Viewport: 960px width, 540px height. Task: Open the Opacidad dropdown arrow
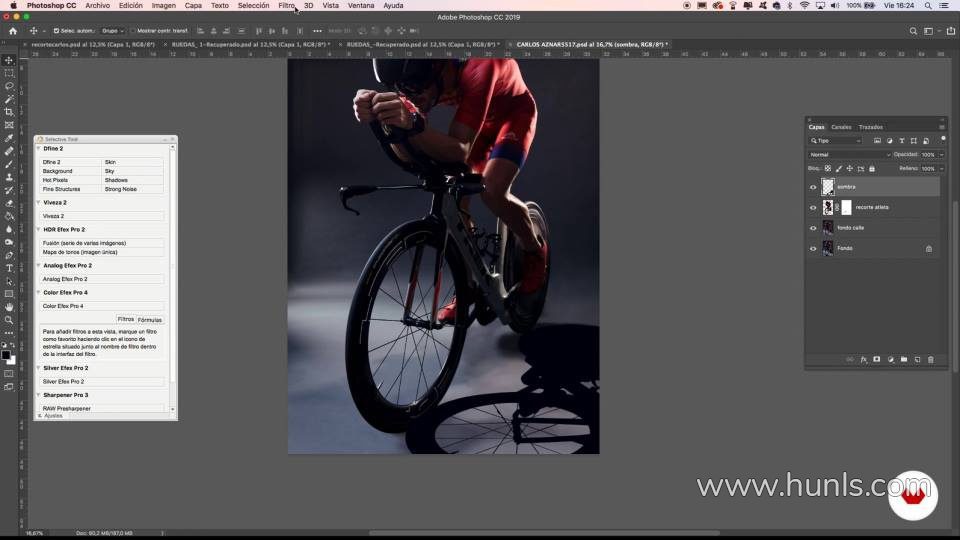[x=942, y=155]
